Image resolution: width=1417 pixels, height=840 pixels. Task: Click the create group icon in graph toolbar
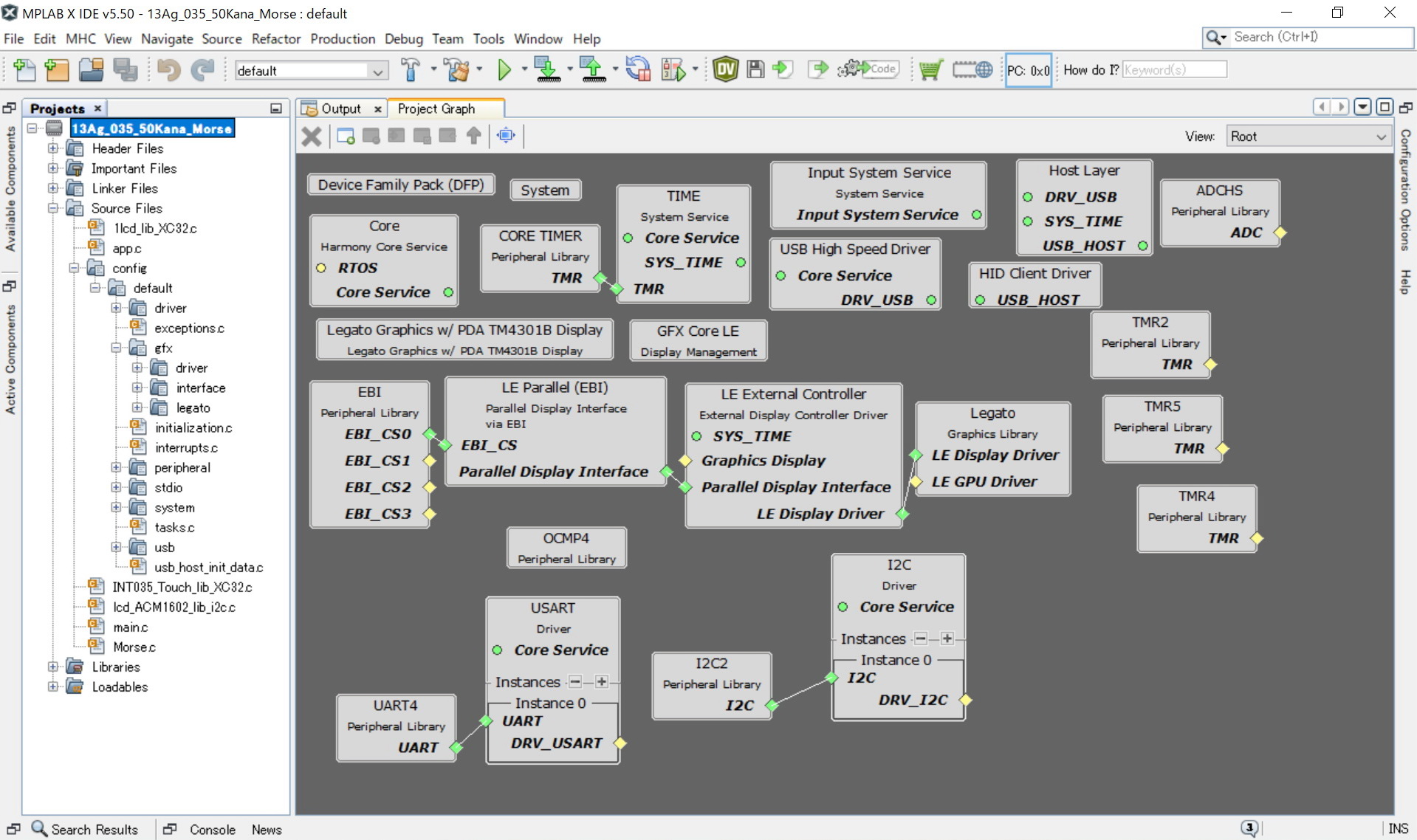(x=346, y=136)
